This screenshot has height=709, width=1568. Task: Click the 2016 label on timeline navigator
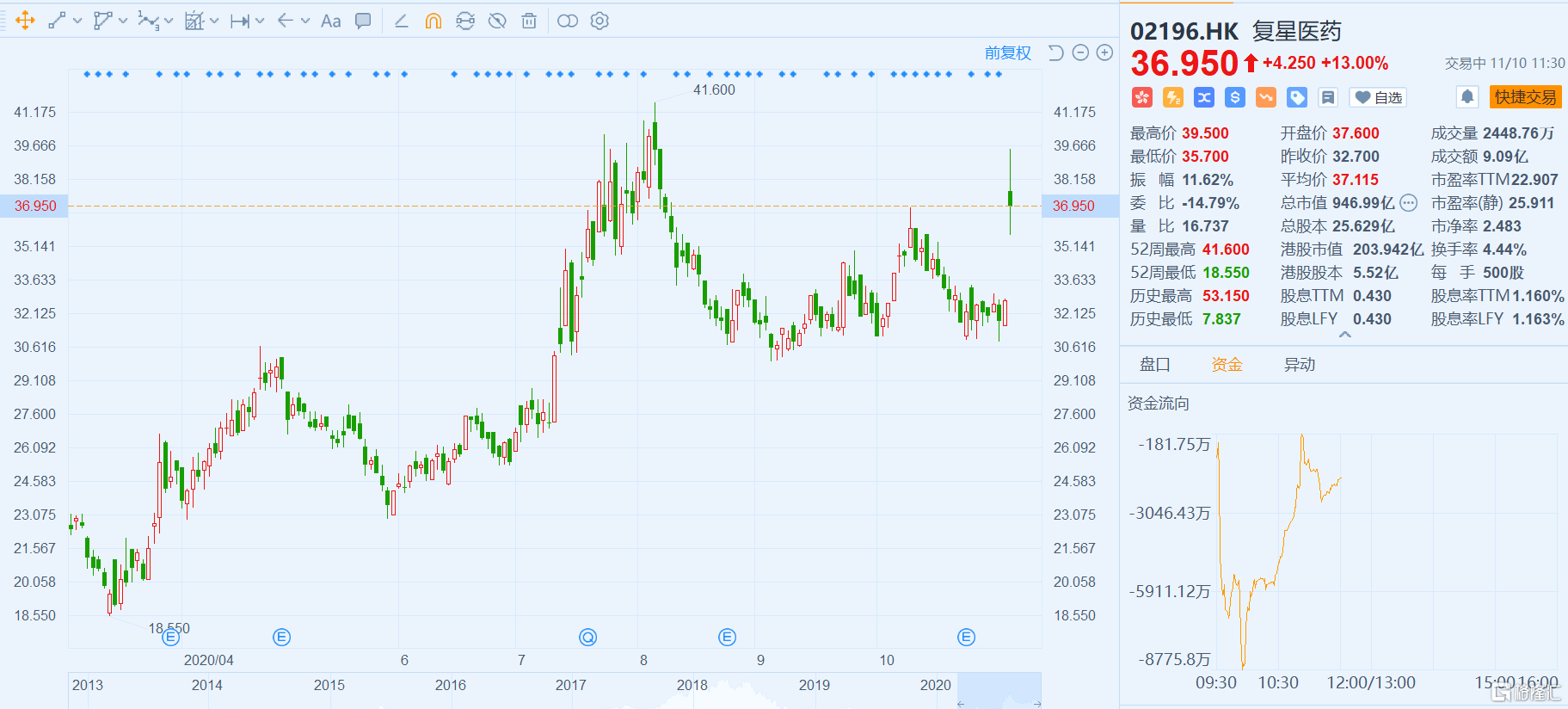point(451,686)
